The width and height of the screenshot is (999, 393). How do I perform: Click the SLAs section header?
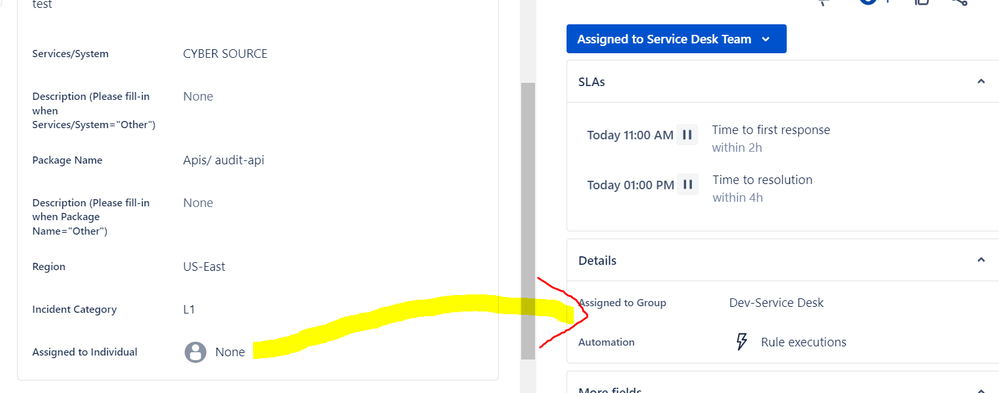[x=783, y=82]
